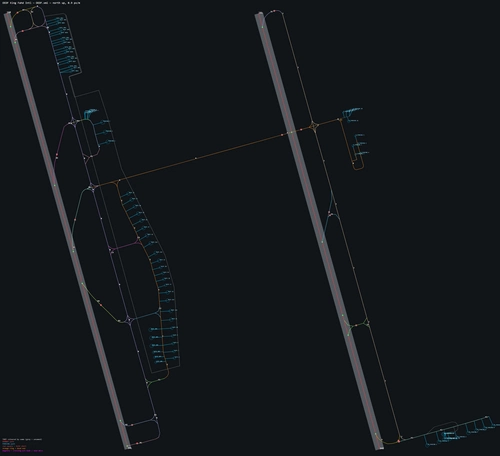Click the bottom of the orange U-shaped apron loop

pyautogui.click(x=358, y=169)
